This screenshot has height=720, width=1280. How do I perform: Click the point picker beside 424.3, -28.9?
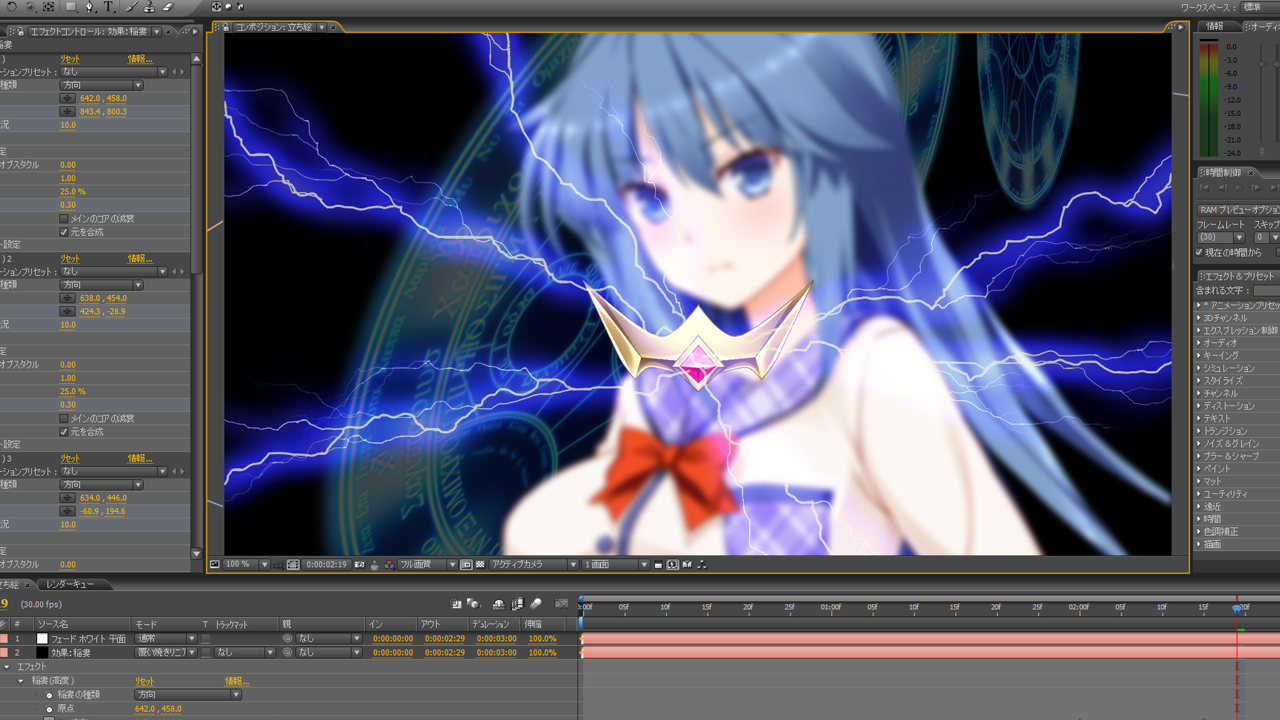pyautogui.click(x=68, y=311)
